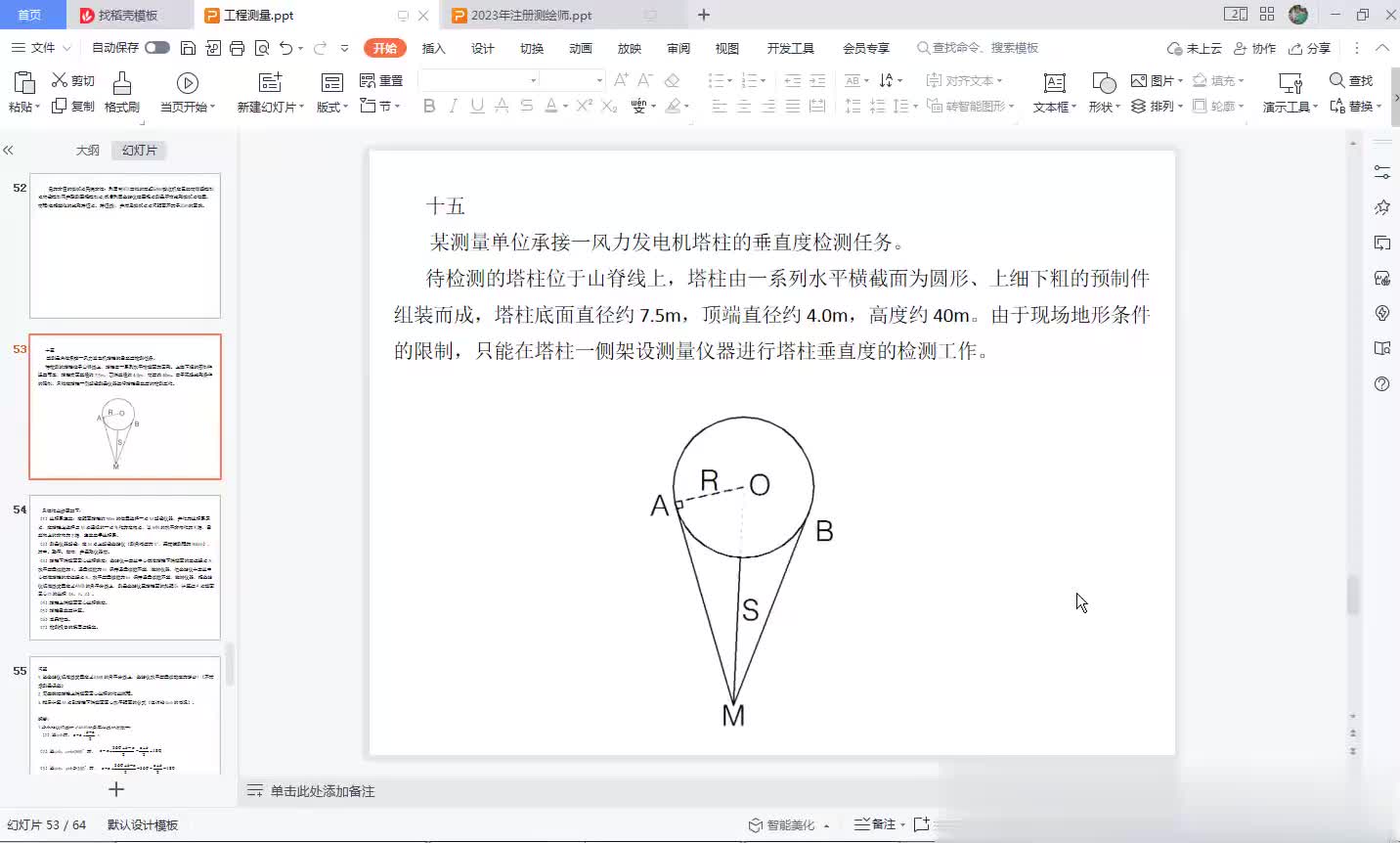Click the Find (查找) icon
This screenshot has height=843, width=1400.
click(x=1351, y=80)
